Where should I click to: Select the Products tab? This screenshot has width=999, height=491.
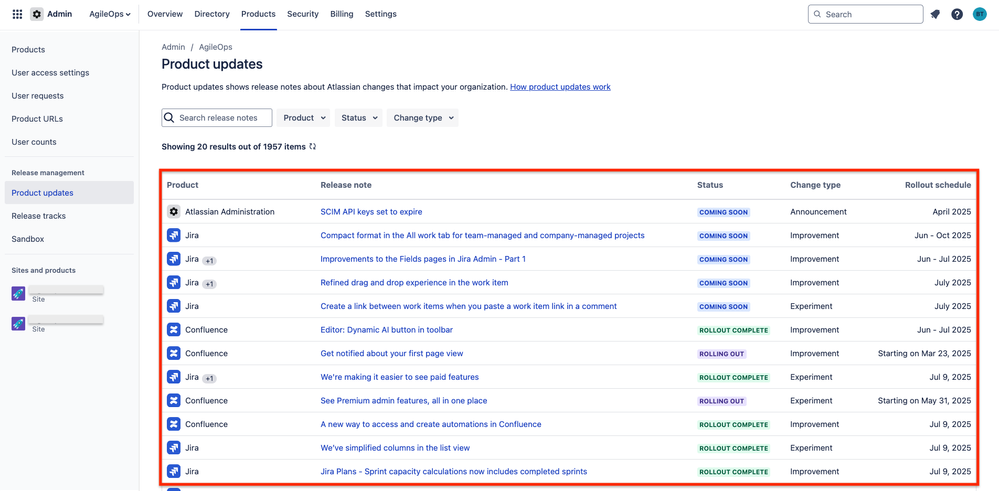tap(259, 14)
